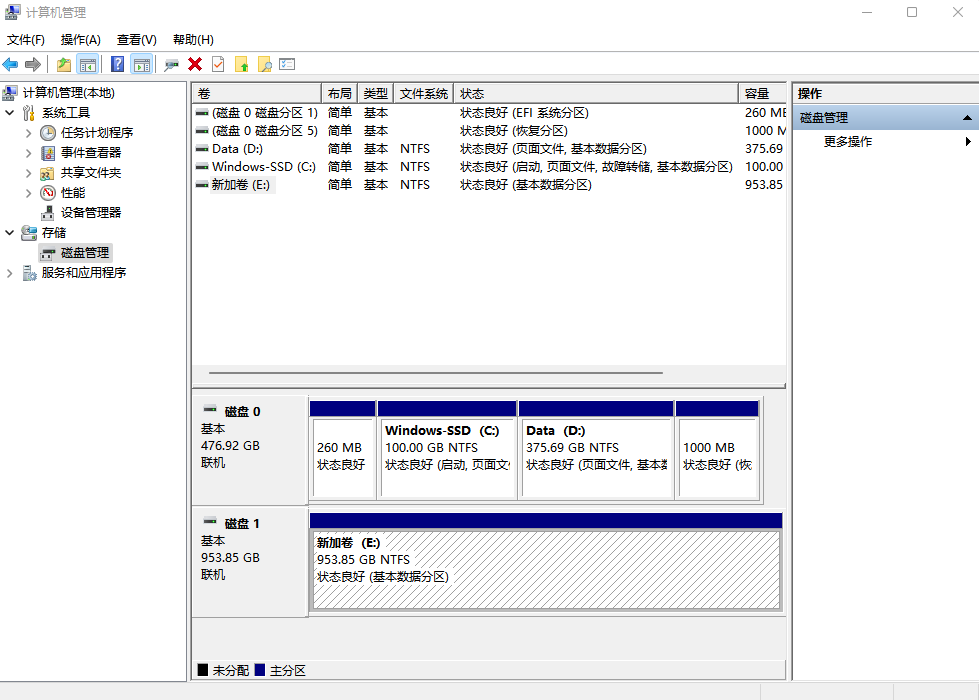Click the blue 主分区 legend swatch
979x700 pixels.
coord(260,670)
